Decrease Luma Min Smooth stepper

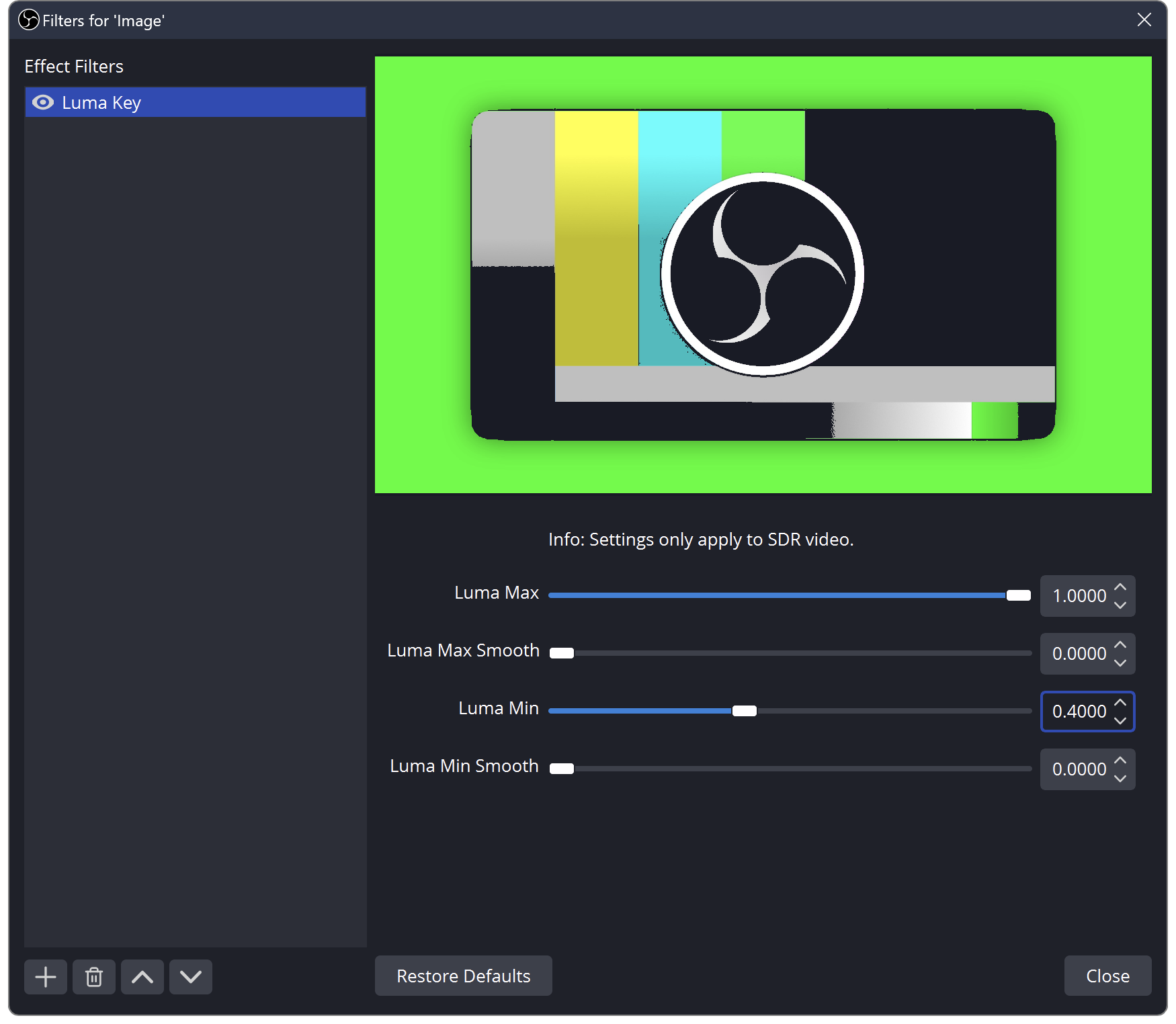(1120, 778)
